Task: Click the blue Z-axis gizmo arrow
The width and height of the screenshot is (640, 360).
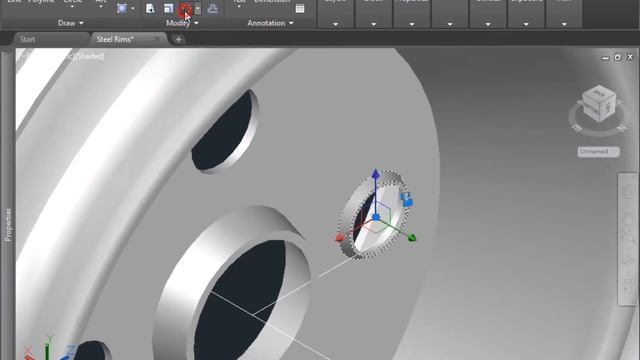Action: pyautogui.click(x=376, y=174)
